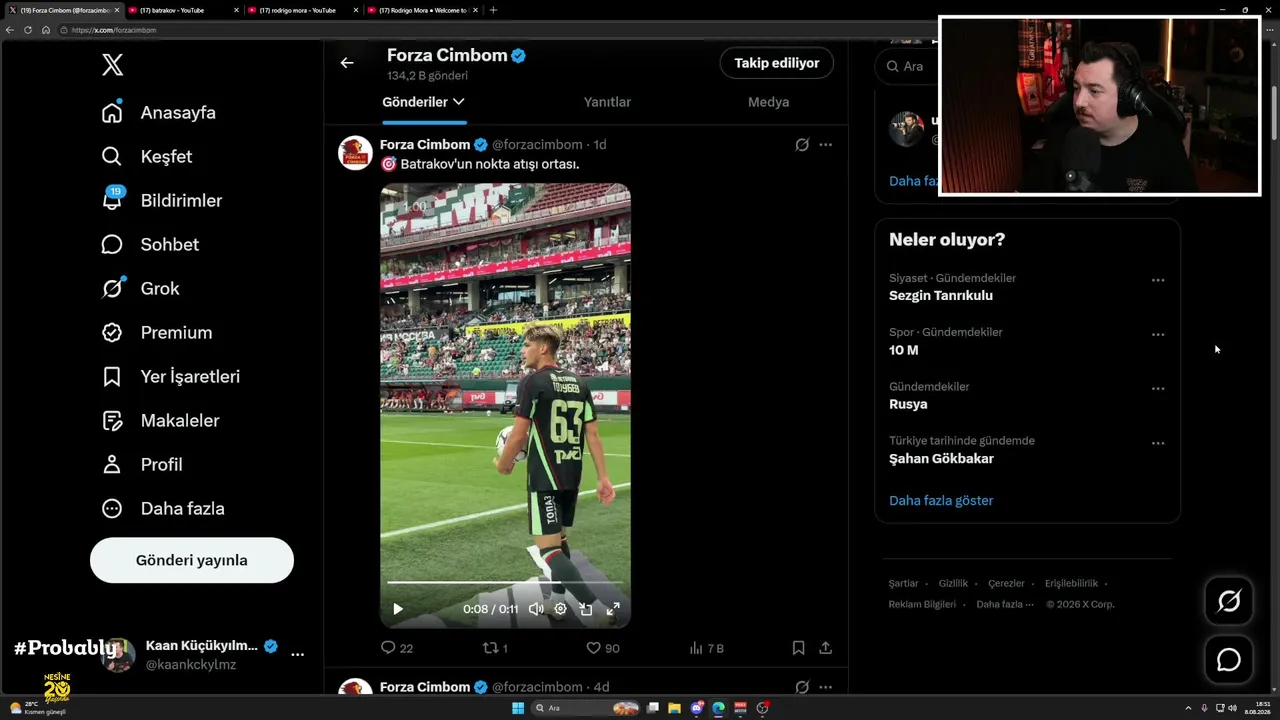Share the Batrakov post
The width and height of the screenshot is (1280, 720).
pyautogui.click(x=825, y=648)
